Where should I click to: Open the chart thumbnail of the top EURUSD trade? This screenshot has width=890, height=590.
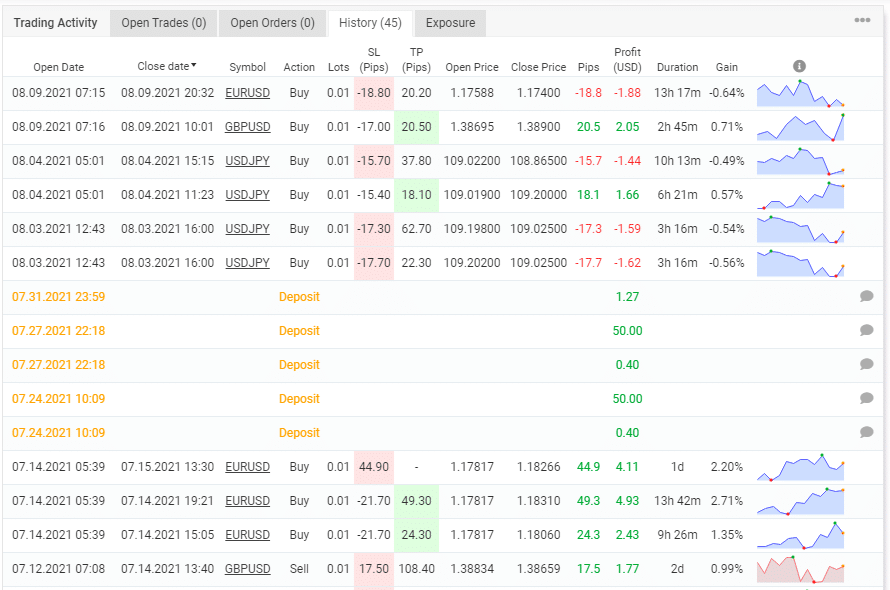click(x=799, y=92)
